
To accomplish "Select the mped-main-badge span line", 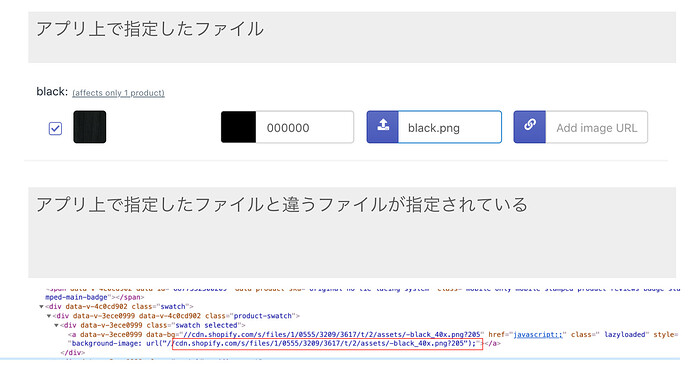I will click(x=95, y=297).
